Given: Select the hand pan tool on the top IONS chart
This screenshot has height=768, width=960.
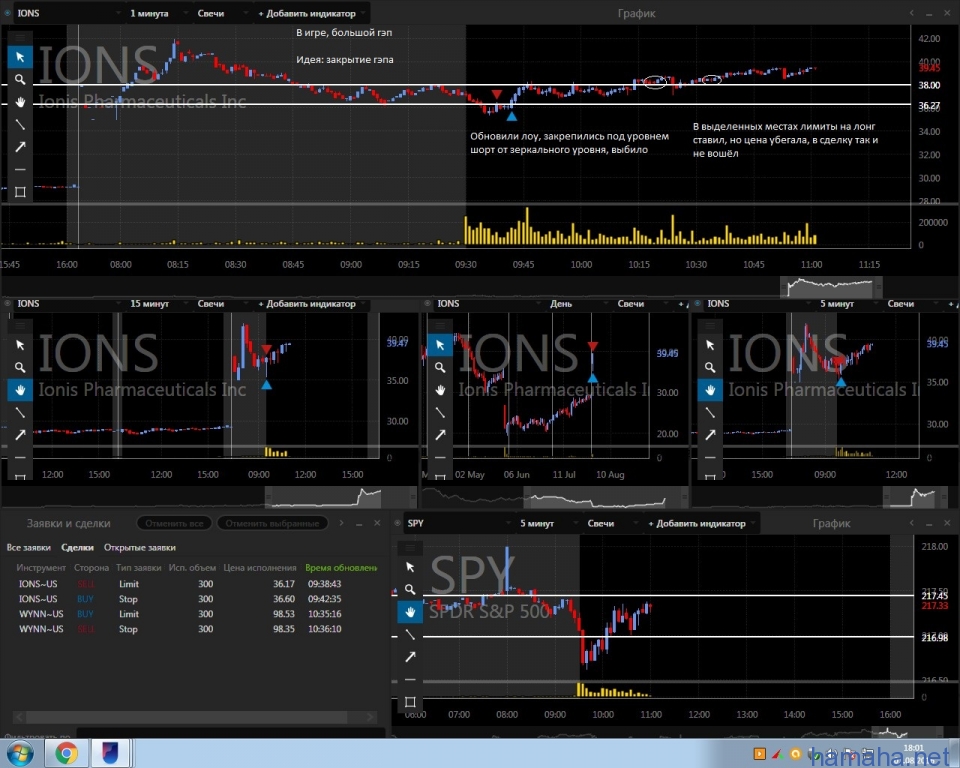Looking at the screenshot, I should point(20,102).
